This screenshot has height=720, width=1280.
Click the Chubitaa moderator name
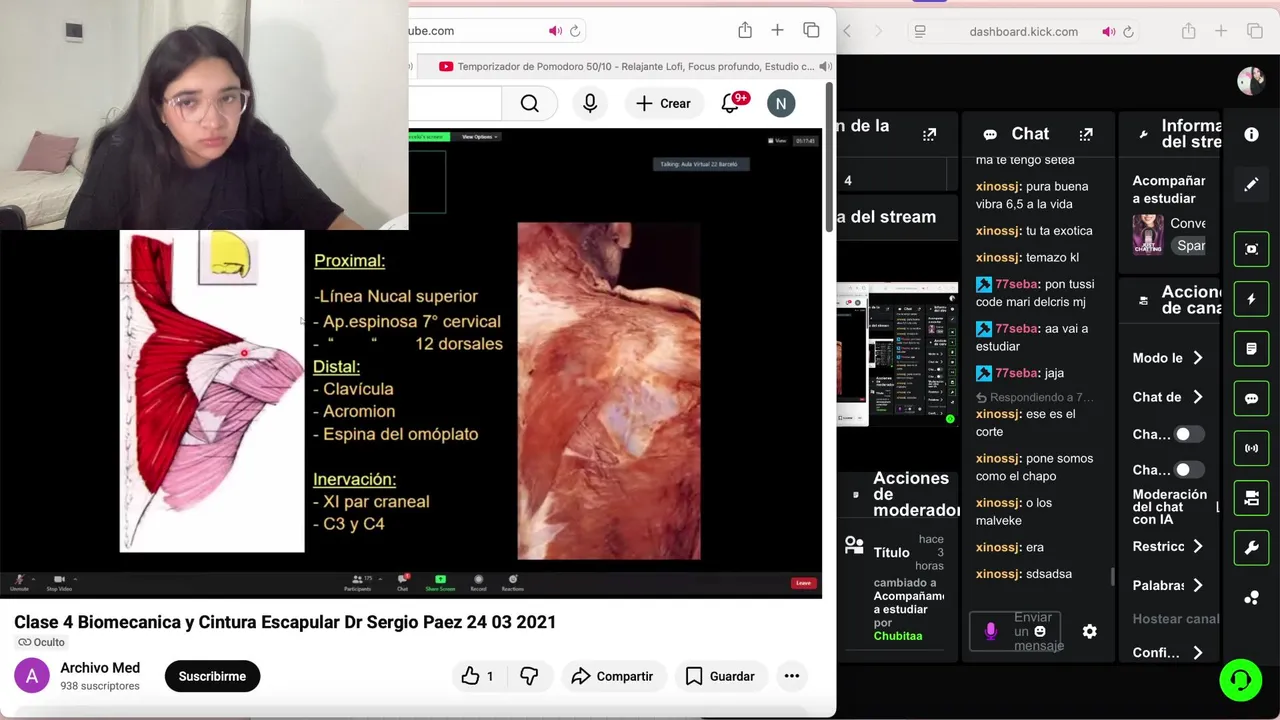pos(898,636)
